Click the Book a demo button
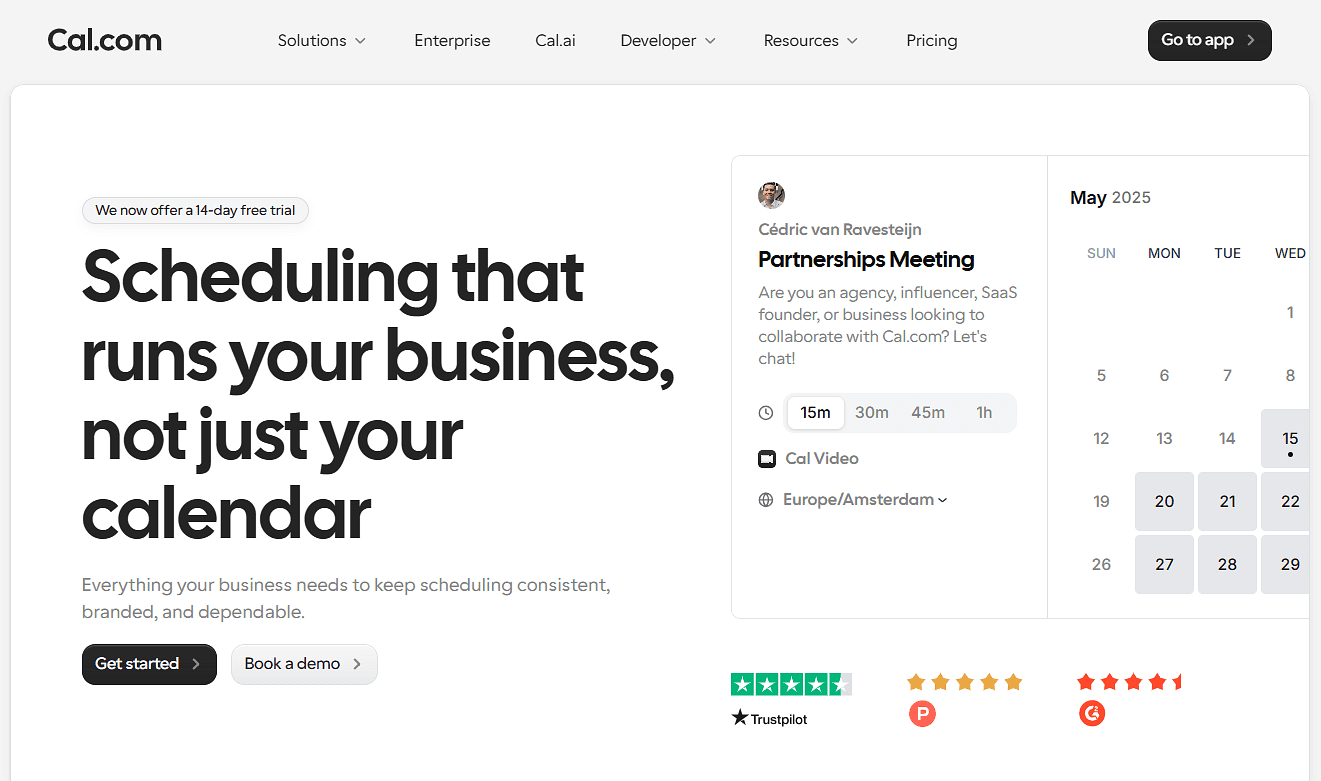 [304, 664]
